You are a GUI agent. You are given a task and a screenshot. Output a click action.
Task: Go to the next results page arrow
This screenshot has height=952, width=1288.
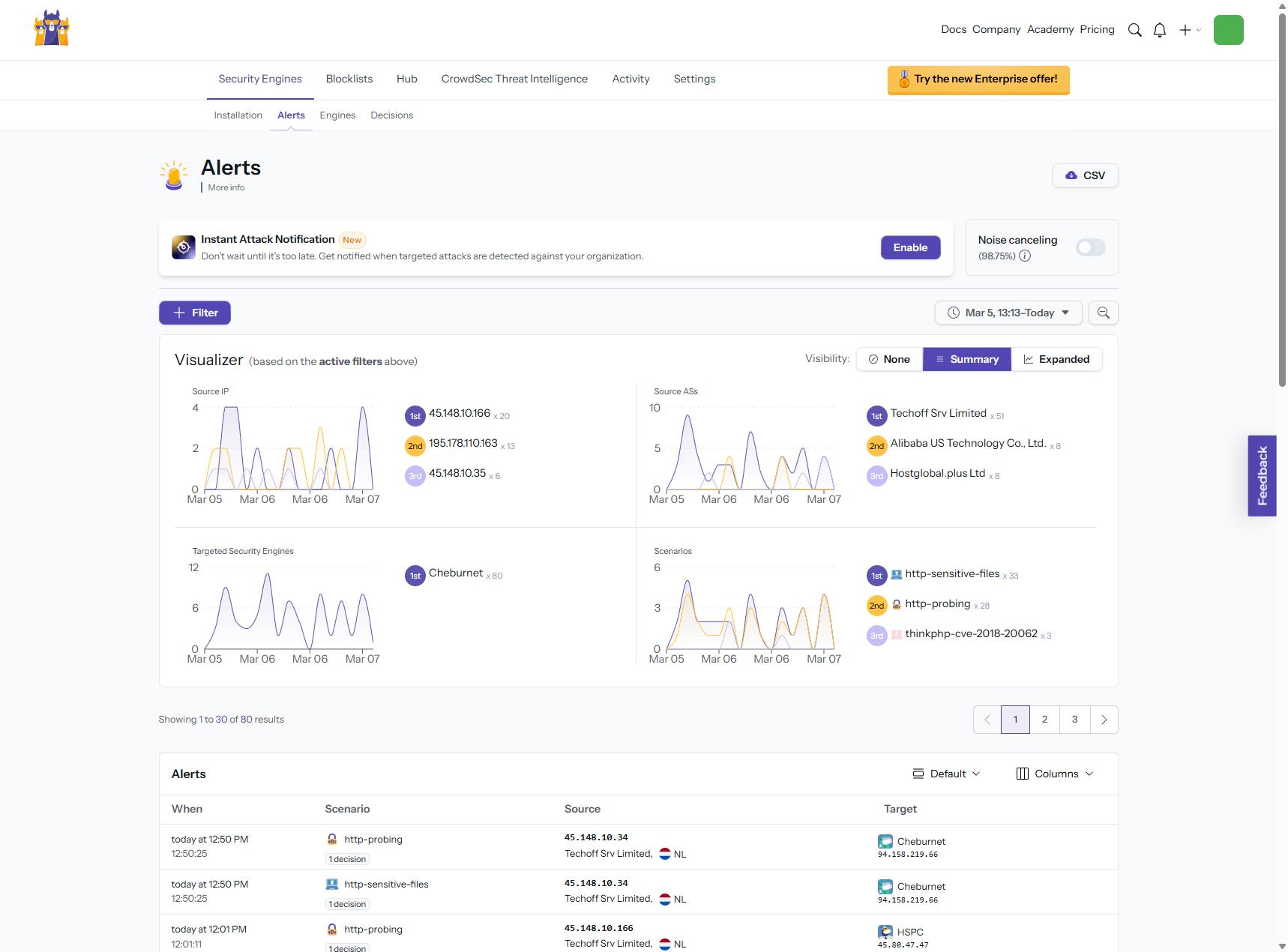click(1104, 720)
